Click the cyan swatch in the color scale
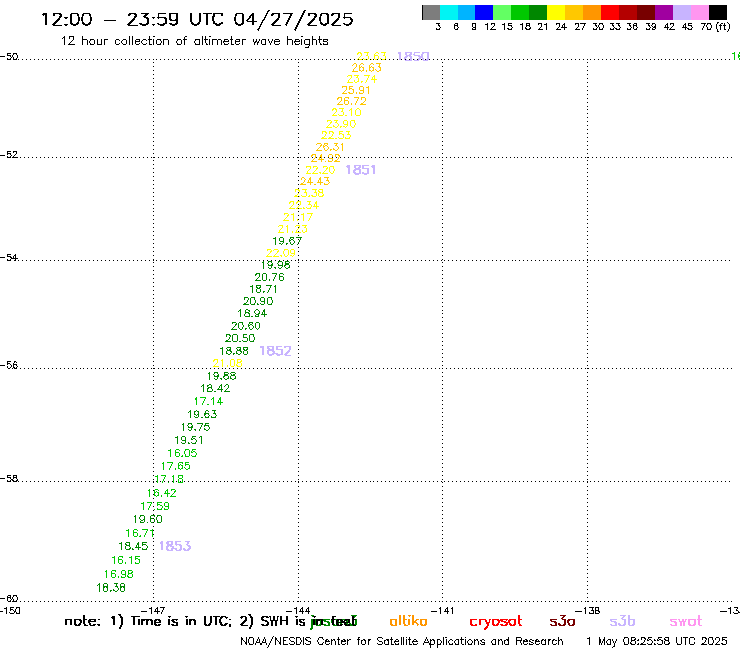This screenshot has height=650, width=740. 448,12
